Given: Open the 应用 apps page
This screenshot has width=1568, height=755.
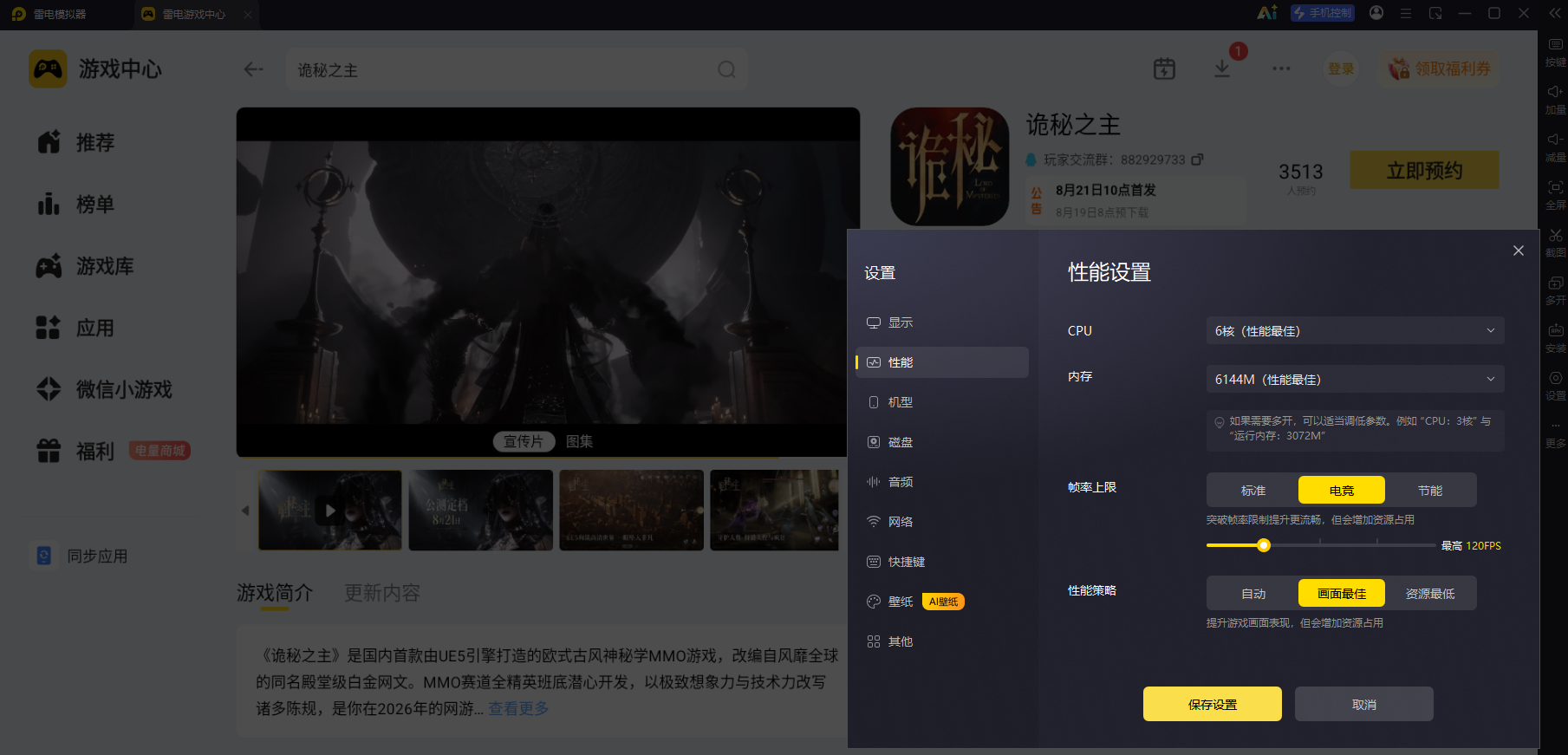Looking at the screenshot, I should [x=76, y=328].
